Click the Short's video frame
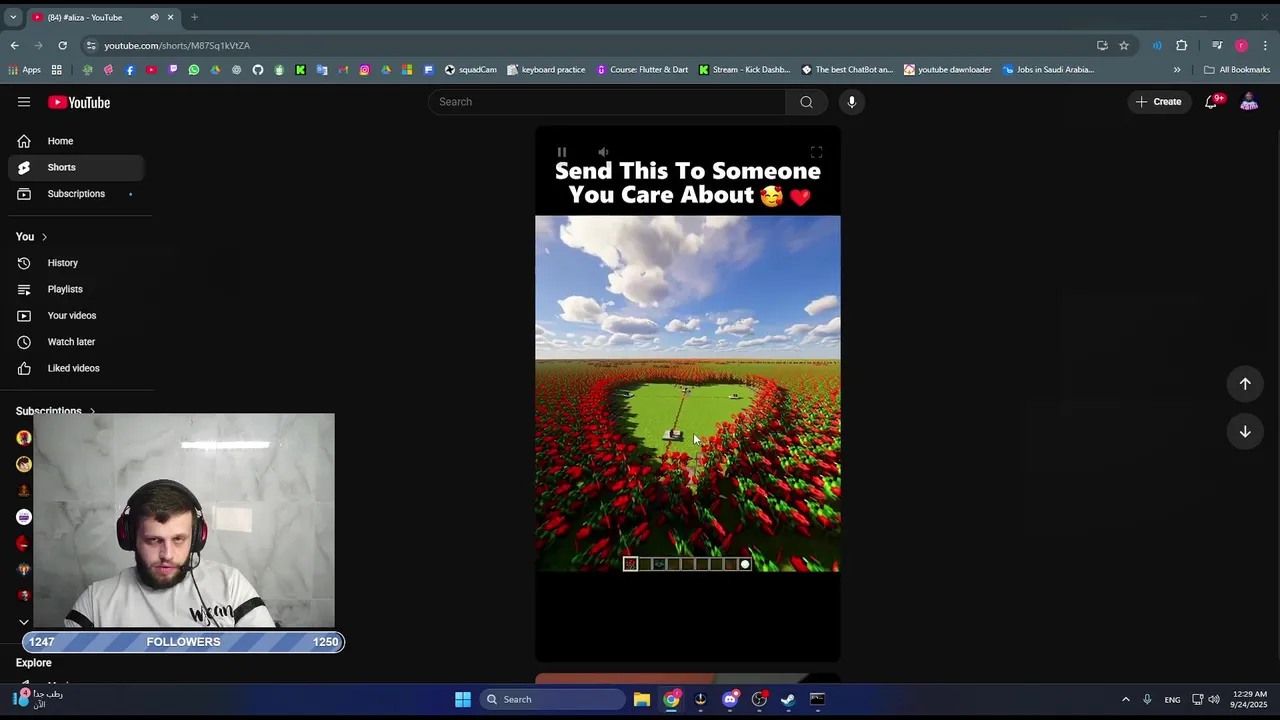 (x=688, y=394)
